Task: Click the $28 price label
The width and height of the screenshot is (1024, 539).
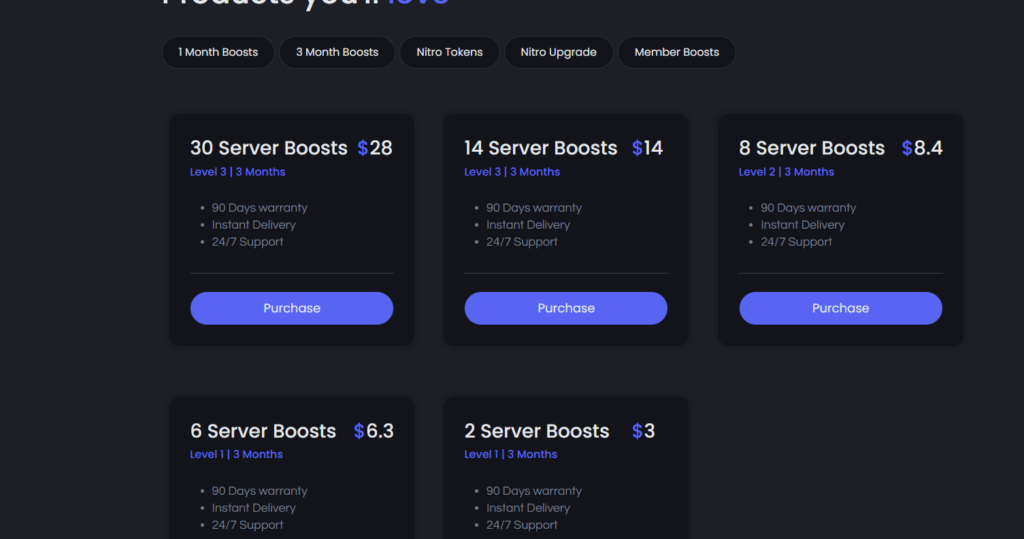Action: point(375,148)
